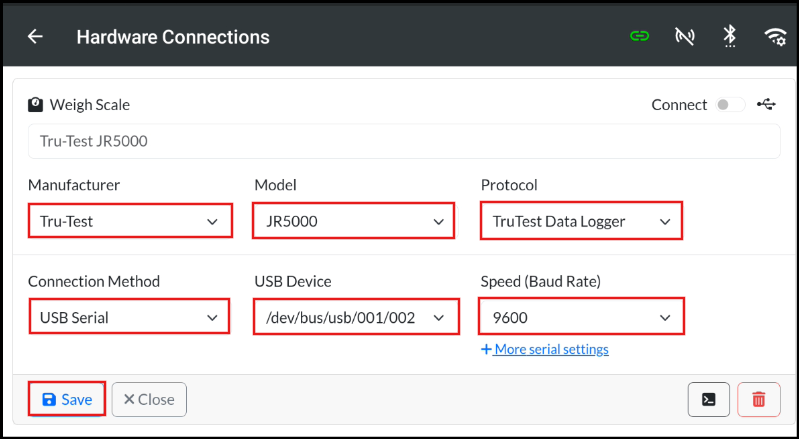
Task: Expand More serial settings link
Action: pos(545,349)
